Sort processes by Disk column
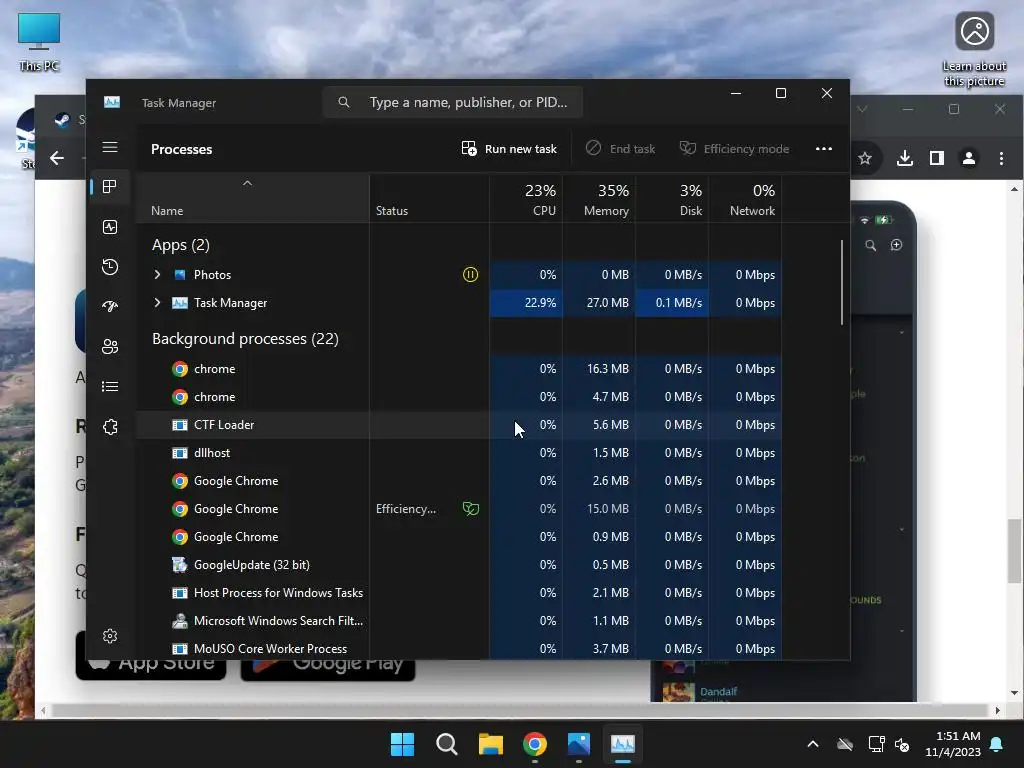The height and width of the screenshot is (768, 1024). (673, 199)
